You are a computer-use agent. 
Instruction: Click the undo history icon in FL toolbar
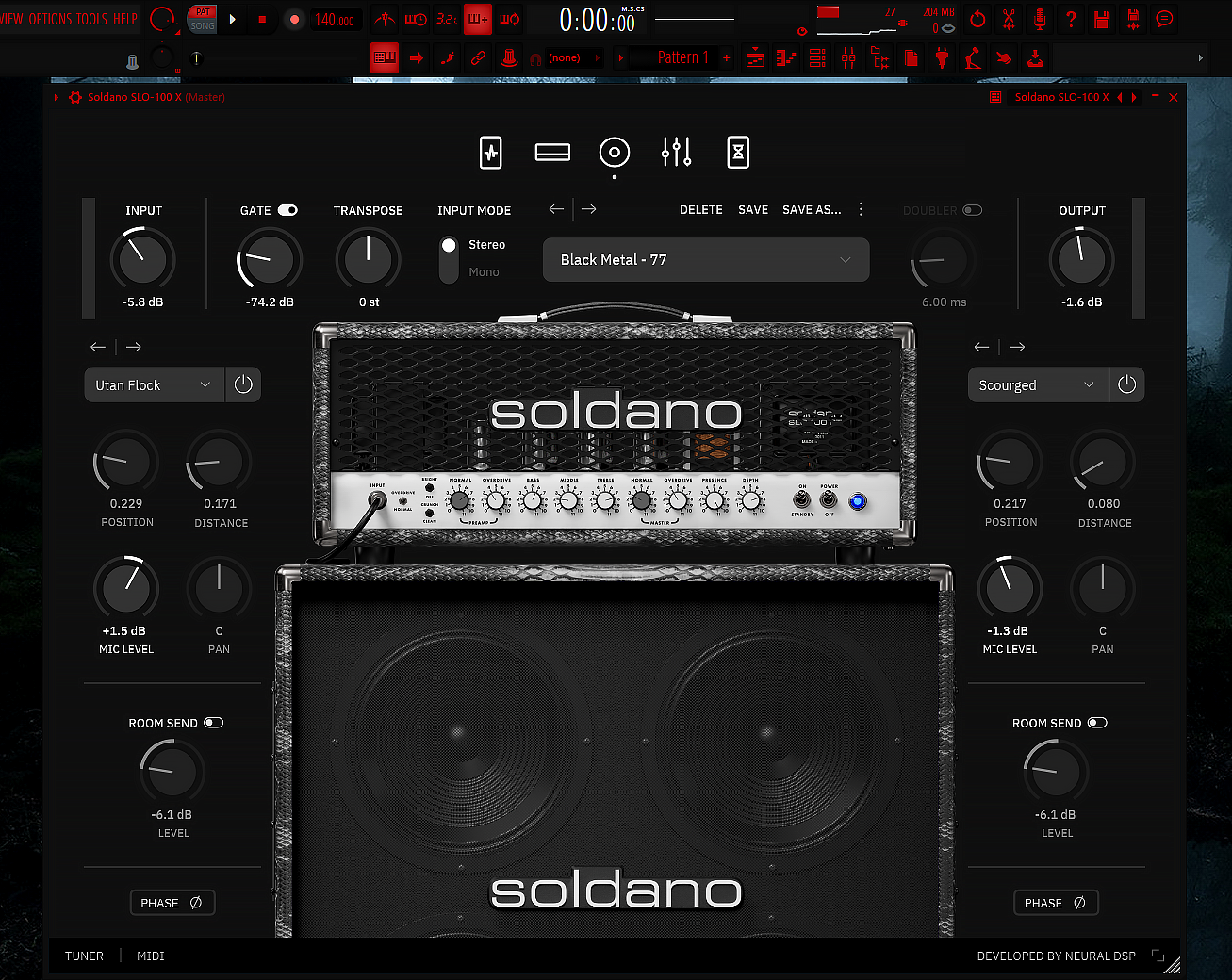tap(977, 19)
